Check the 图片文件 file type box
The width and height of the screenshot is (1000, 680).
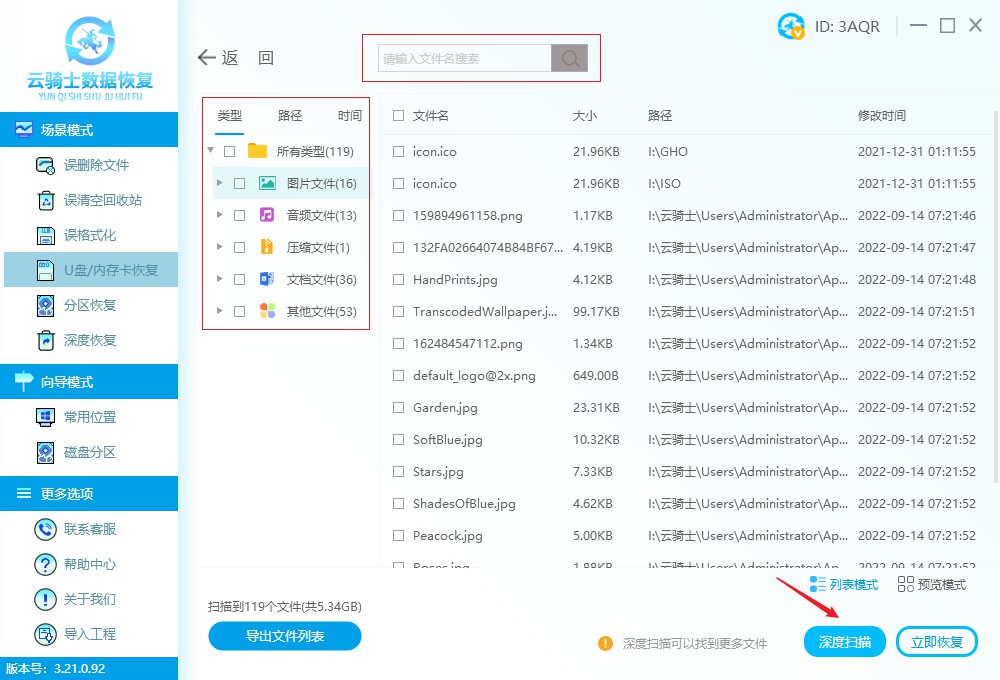pyautogui.click(x=238, y=183)
